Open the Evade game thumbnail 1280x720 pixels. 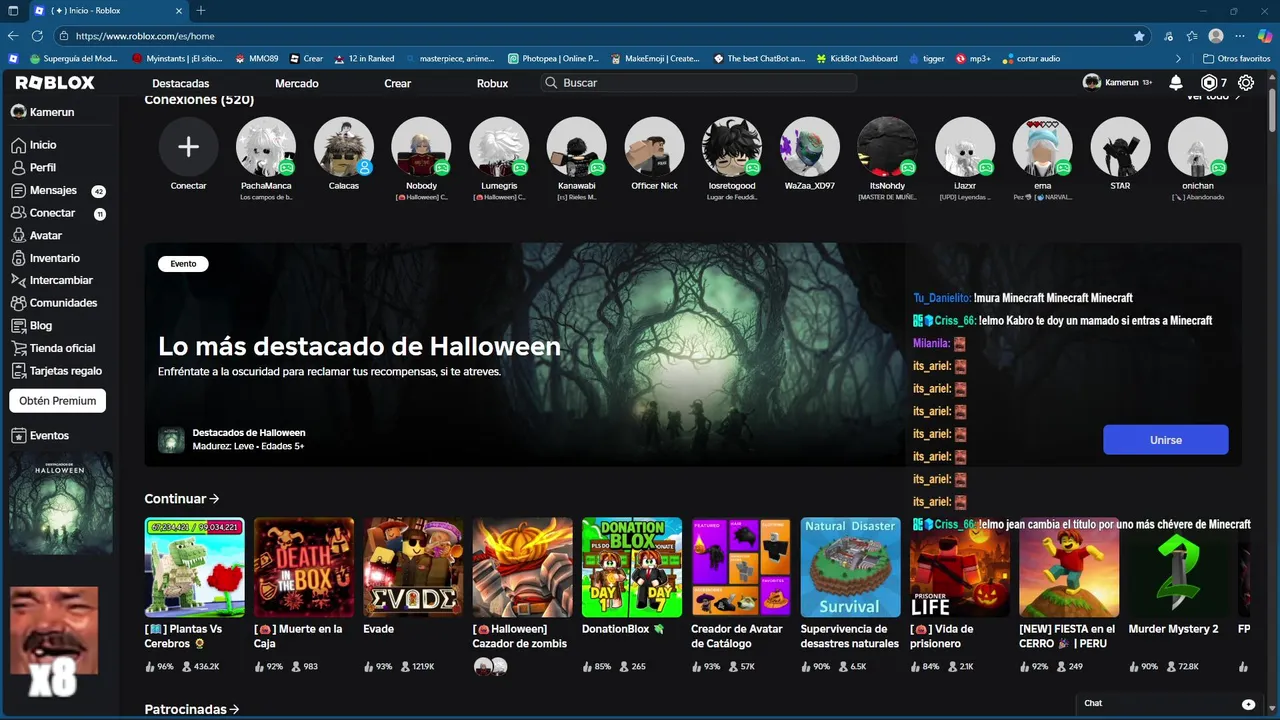tap(413, 567)
